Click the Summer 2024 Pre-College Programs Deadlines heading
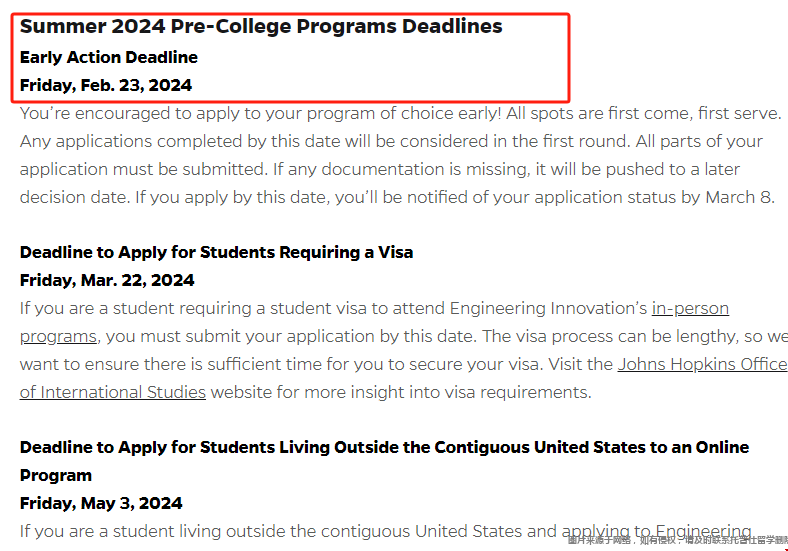 click(x=261, y=27)
